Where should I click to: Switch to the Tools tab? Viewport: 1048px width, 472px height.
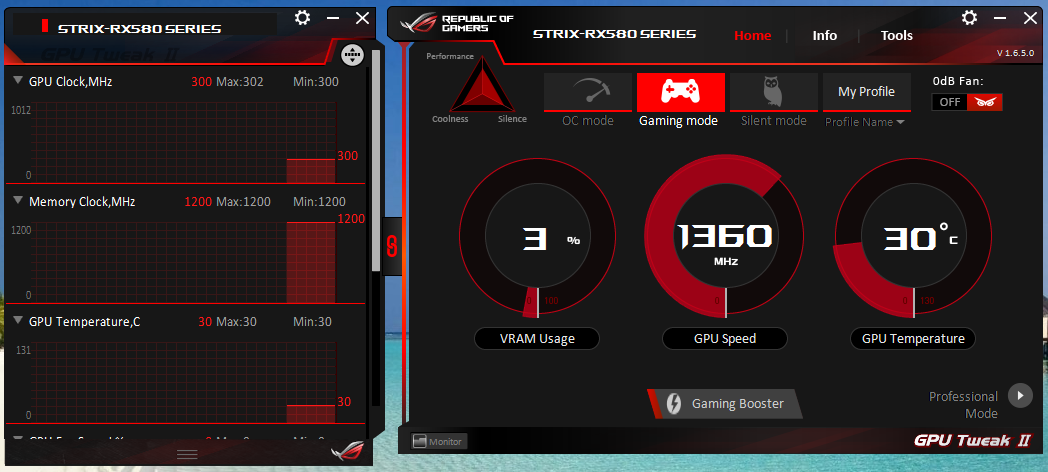pos(896,35)
